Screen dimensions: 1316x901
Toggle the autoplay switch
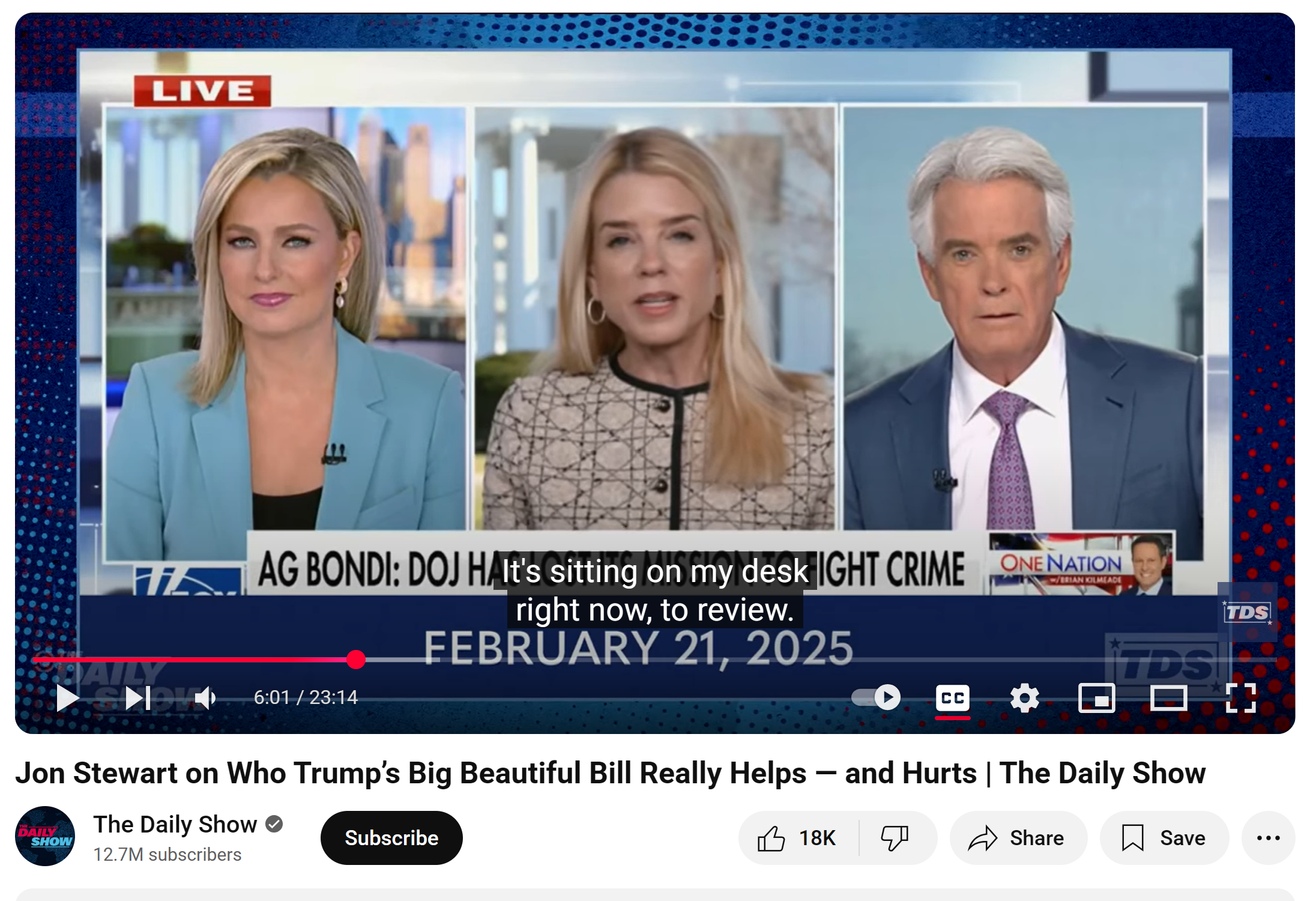(876, 697)
